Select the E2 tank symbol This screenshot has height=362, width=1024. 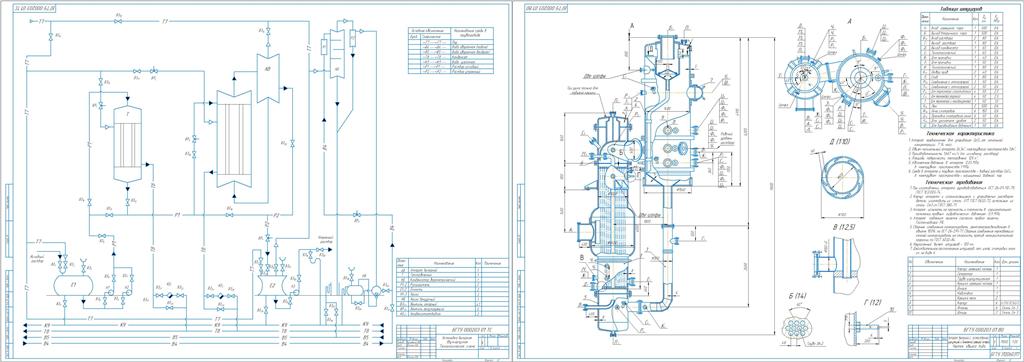271,286
